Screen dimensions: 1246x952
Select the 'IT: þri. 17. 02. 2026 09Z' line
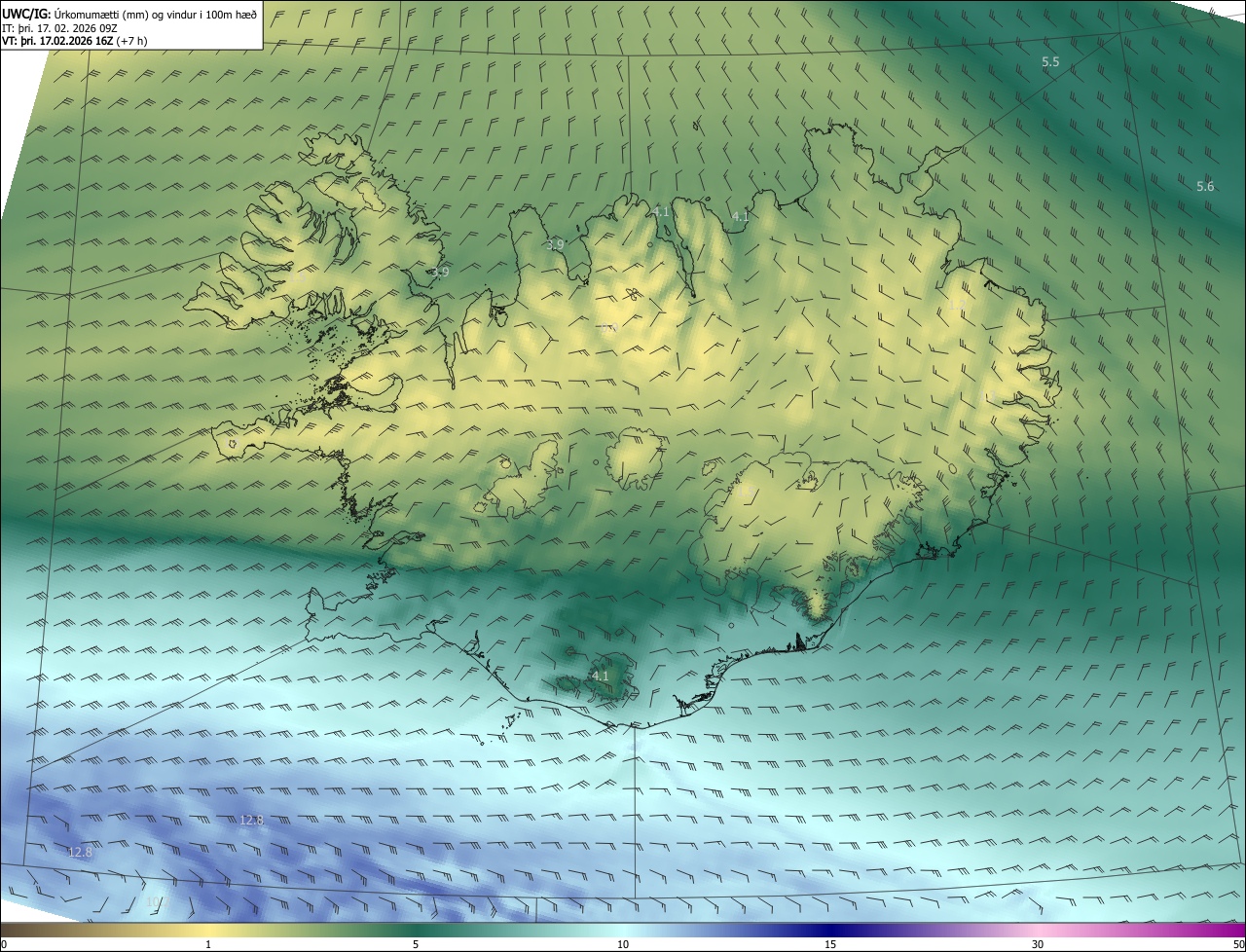60,27
